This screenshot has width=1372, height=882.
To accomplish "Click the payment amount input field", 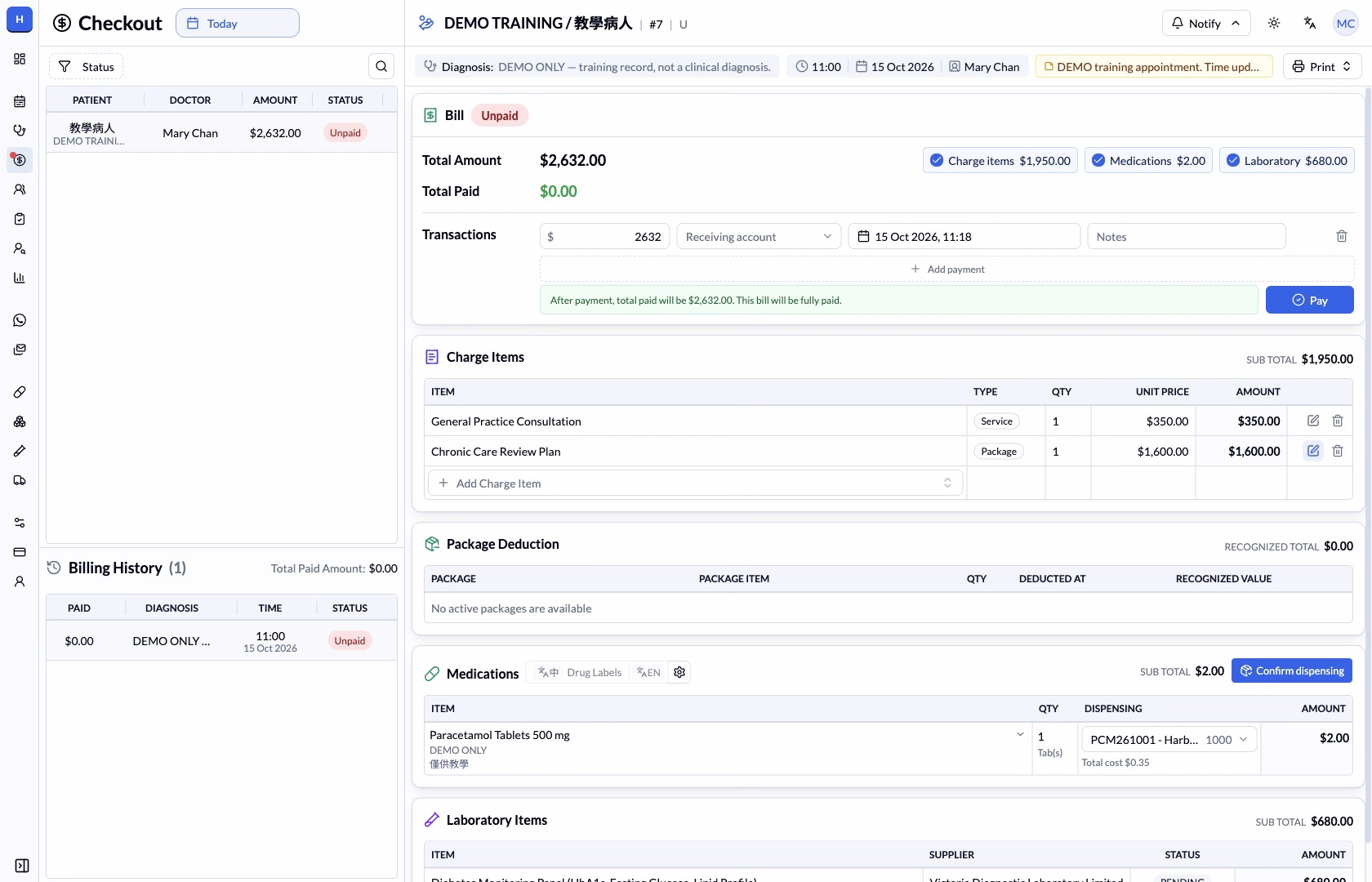I will (x=605, y=236).
